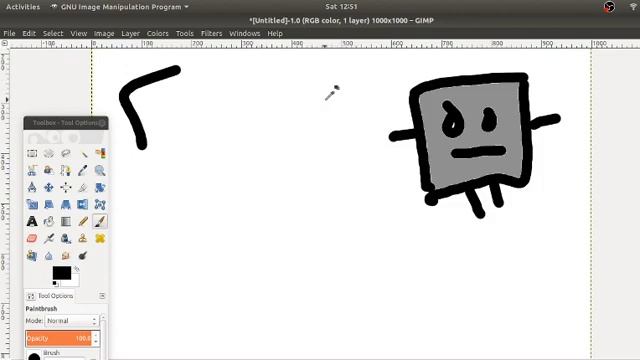Select the Shear tool

click(49, 204)
